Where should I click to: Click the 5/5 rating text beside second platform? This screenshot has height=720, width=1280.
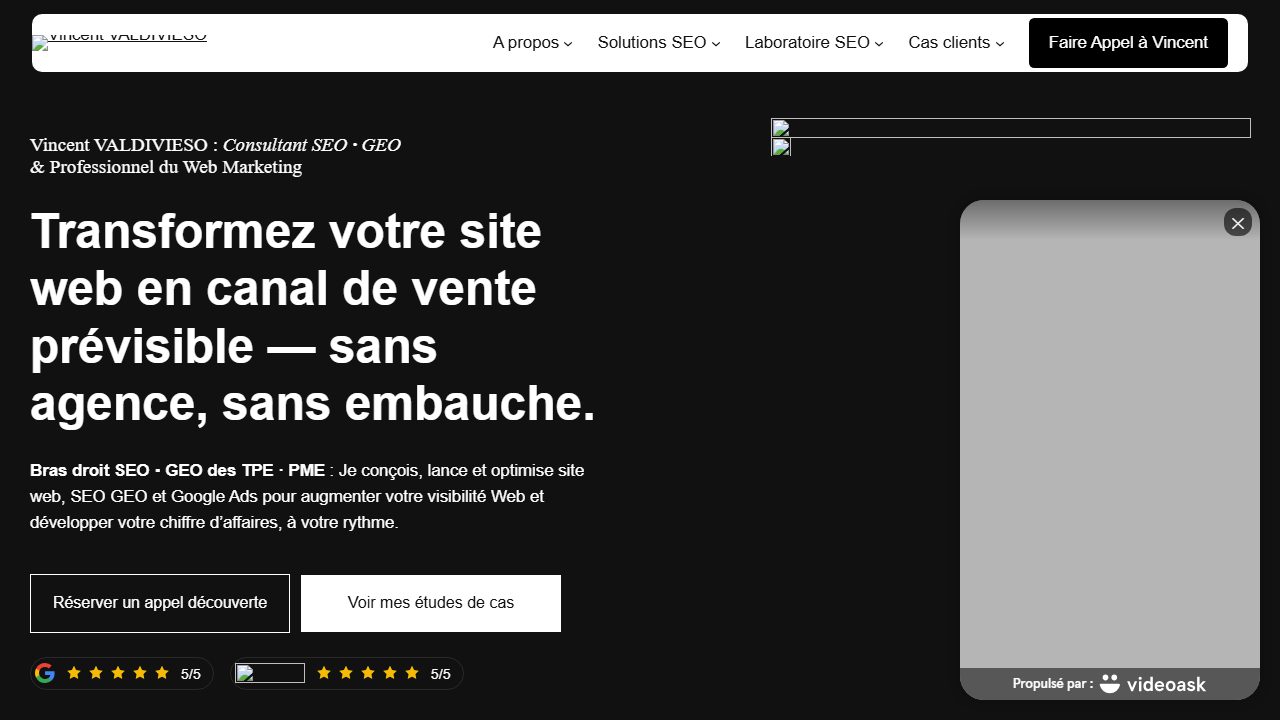tap(441, 674)
